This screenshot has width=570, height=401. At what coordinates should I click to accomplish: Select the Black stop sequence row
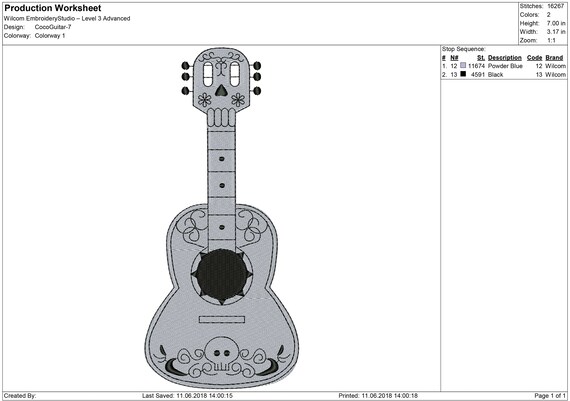tap(504, 75)
